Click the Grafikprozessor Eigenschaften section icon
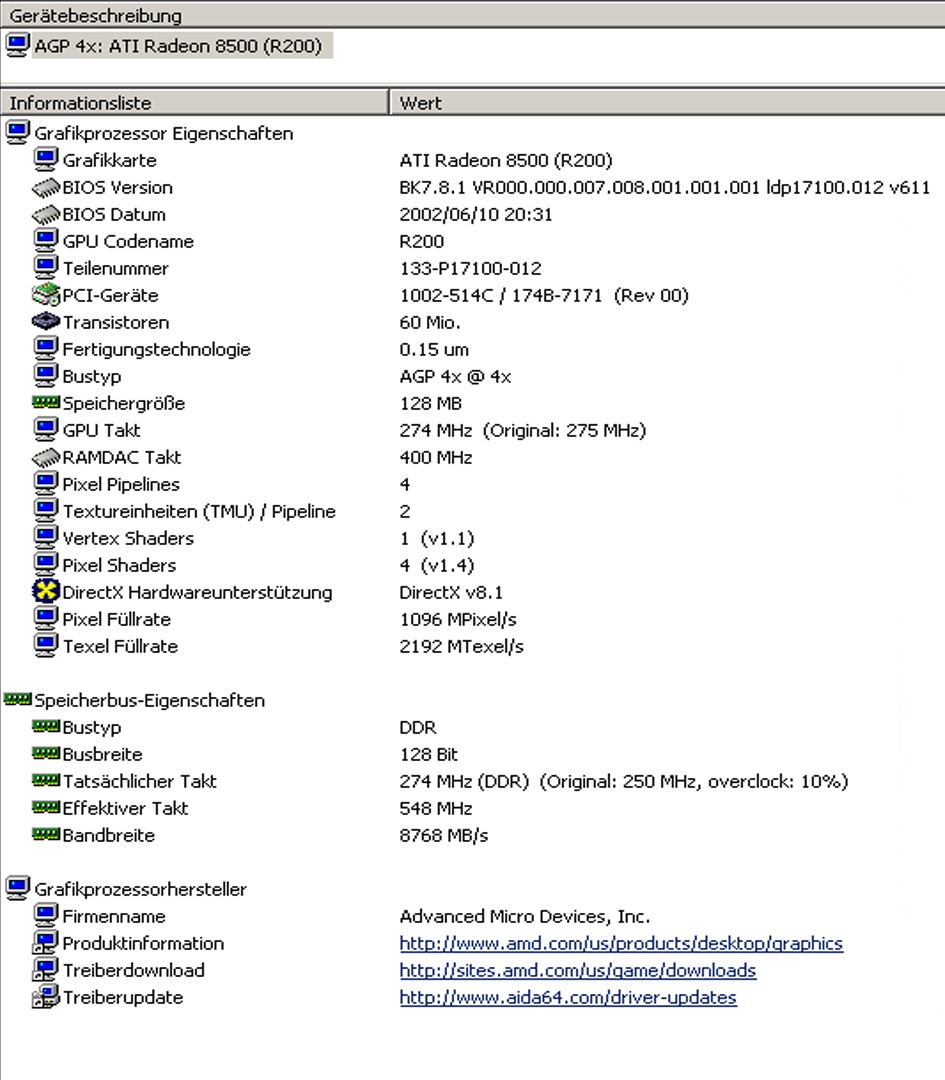Image resolution: width=945 pixels, height=1080 pixels. [x=17, y=133]
